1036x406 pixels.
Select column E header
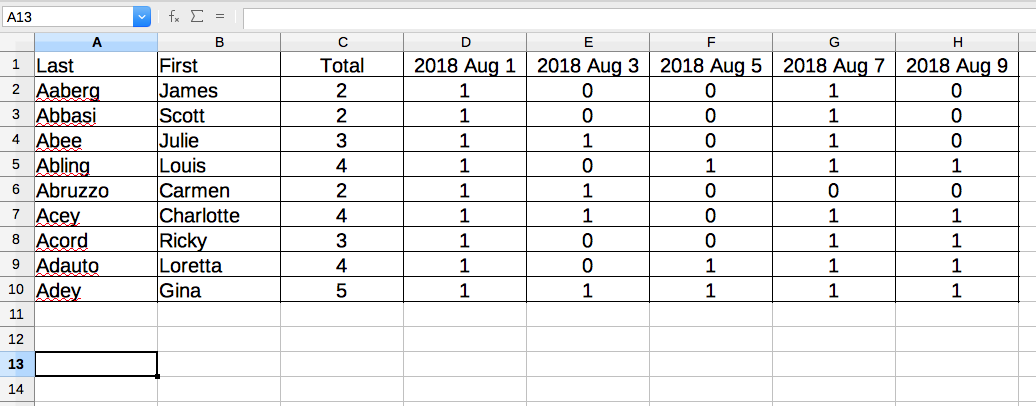588,42
